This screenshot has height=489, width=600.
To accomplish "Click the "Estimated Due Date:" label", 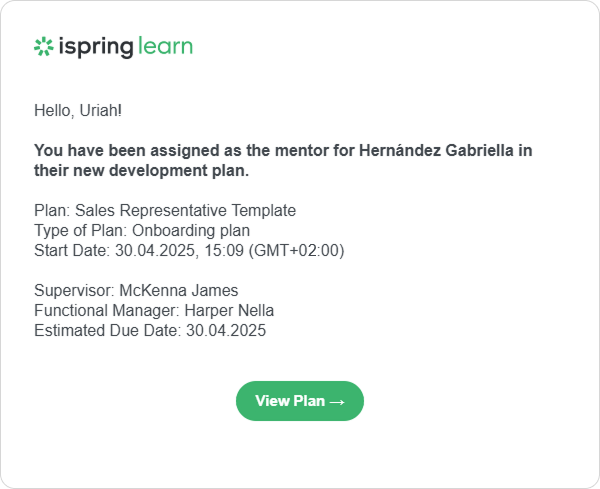I will tap(108, 331).
